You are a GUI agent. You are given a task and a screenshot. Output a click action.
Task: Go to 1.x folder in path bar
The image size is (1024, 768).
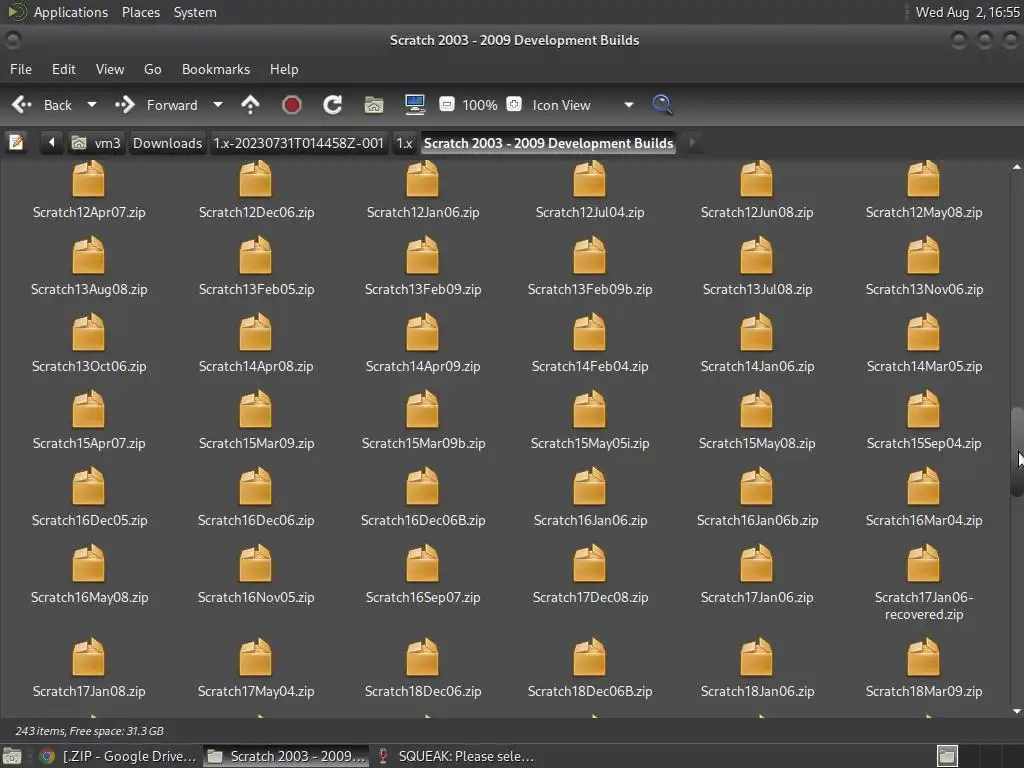click(x=404, y=143)
